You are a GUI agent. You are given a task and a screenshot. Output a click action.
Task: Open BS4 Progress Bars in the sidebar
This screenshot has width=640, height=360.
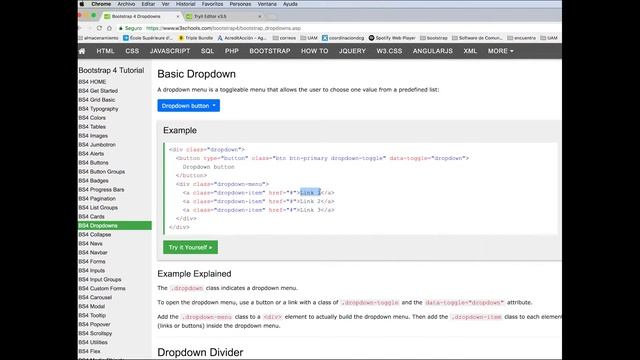[x=101, y=189]
